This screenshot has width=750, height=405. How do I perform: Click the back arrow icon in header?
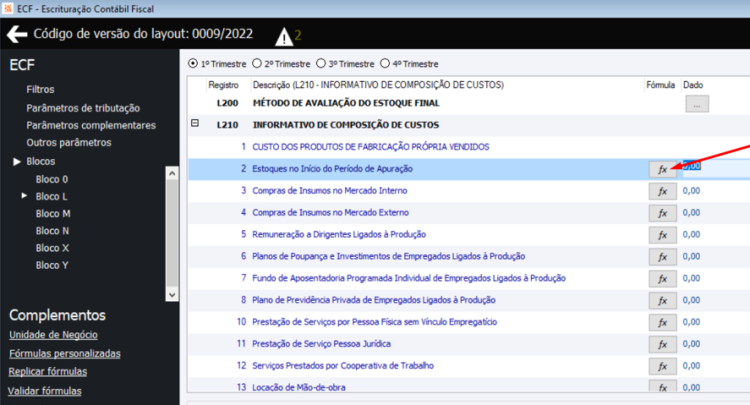17,34
